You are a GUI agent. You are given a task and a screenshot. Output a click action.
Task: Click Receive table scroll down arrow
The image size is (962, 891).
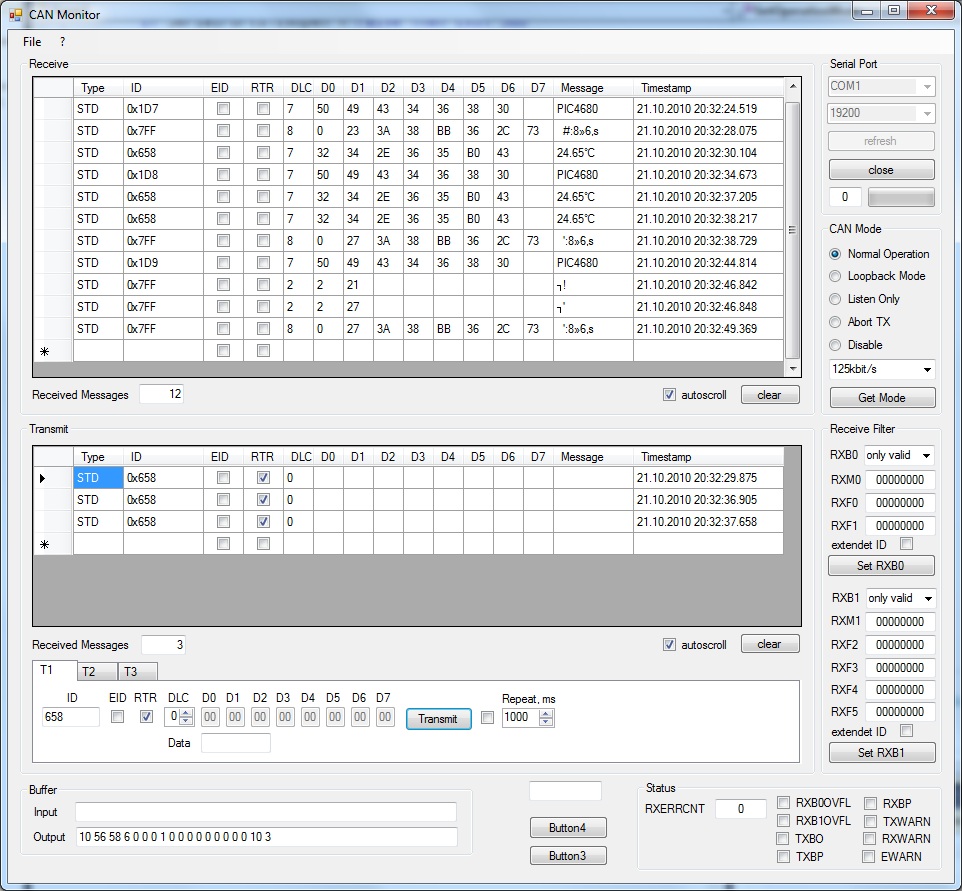793,369
